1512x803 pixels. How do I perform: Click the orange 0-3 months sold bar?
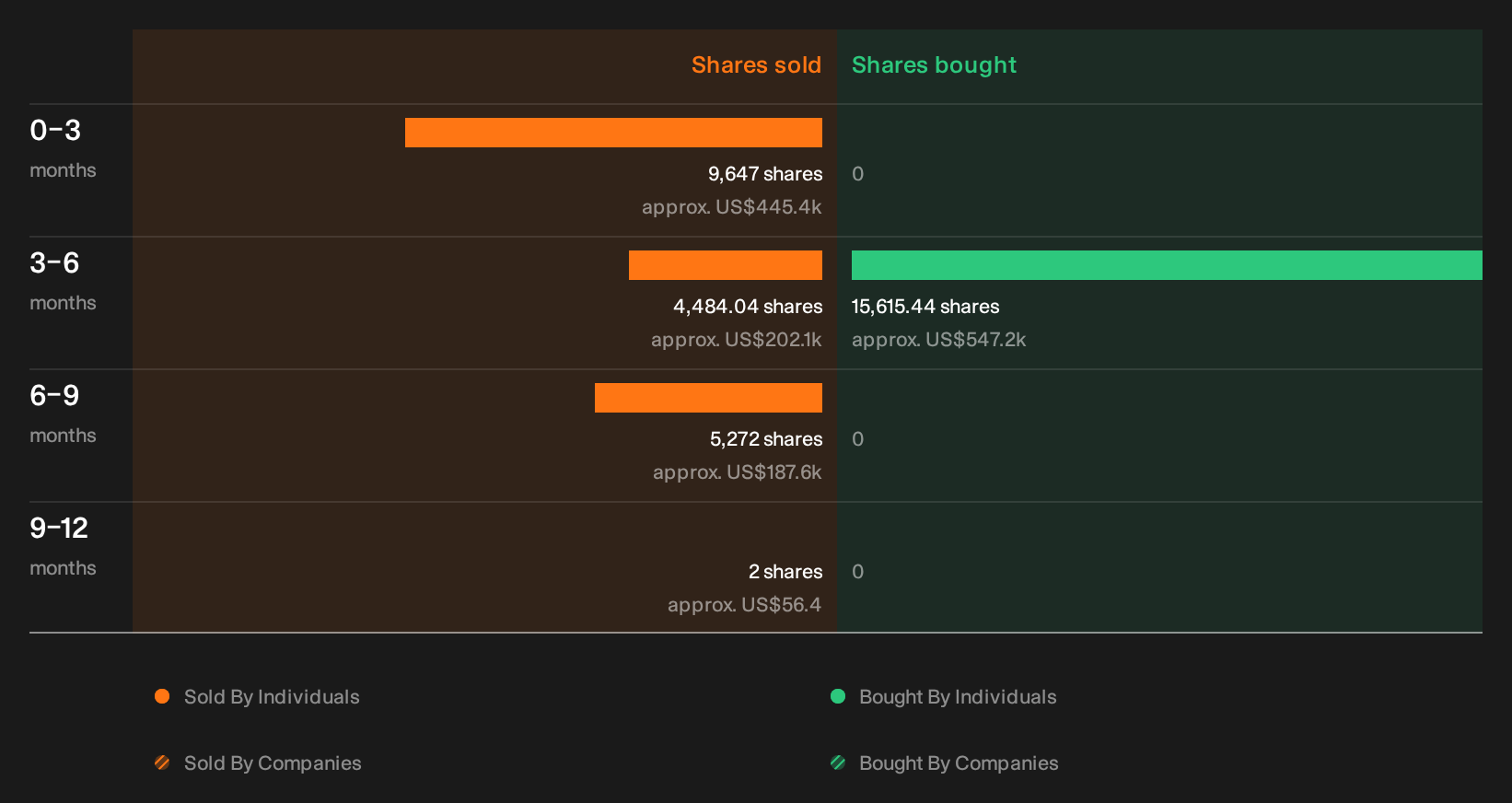tap(613, 133)
